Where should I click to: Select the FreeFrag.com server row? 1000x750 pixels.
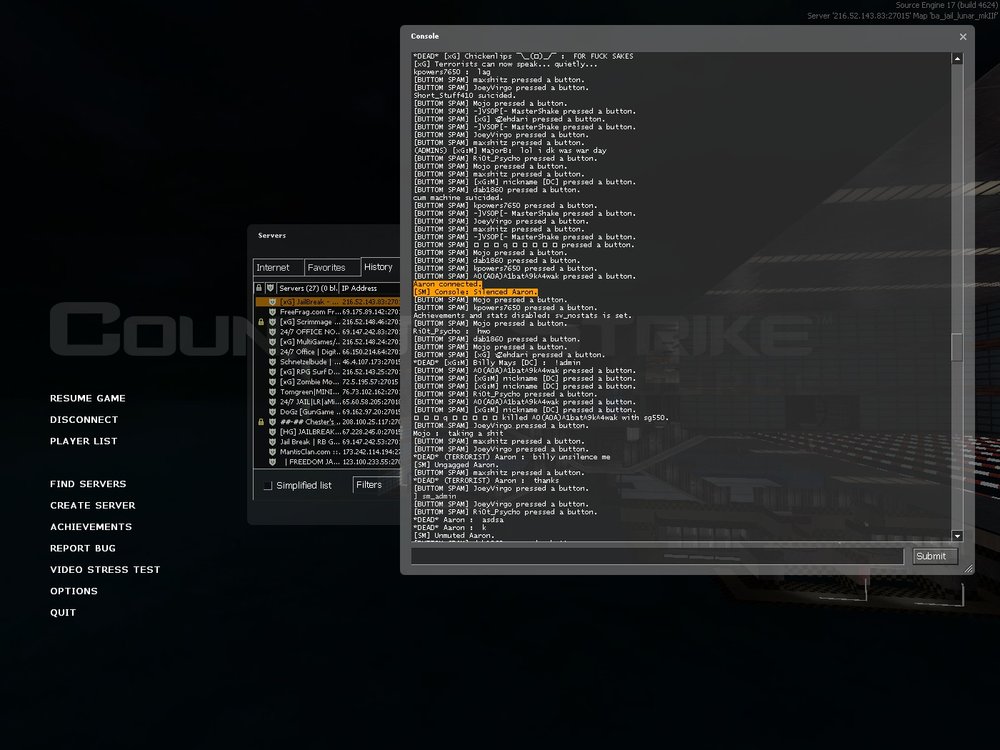(327, 312)
